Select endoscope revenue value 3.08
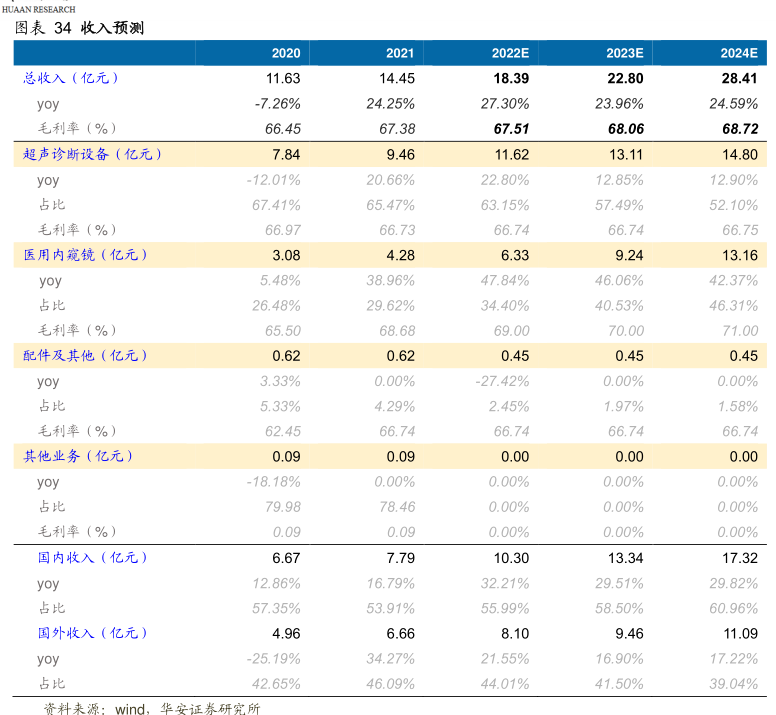 [286, 255]
